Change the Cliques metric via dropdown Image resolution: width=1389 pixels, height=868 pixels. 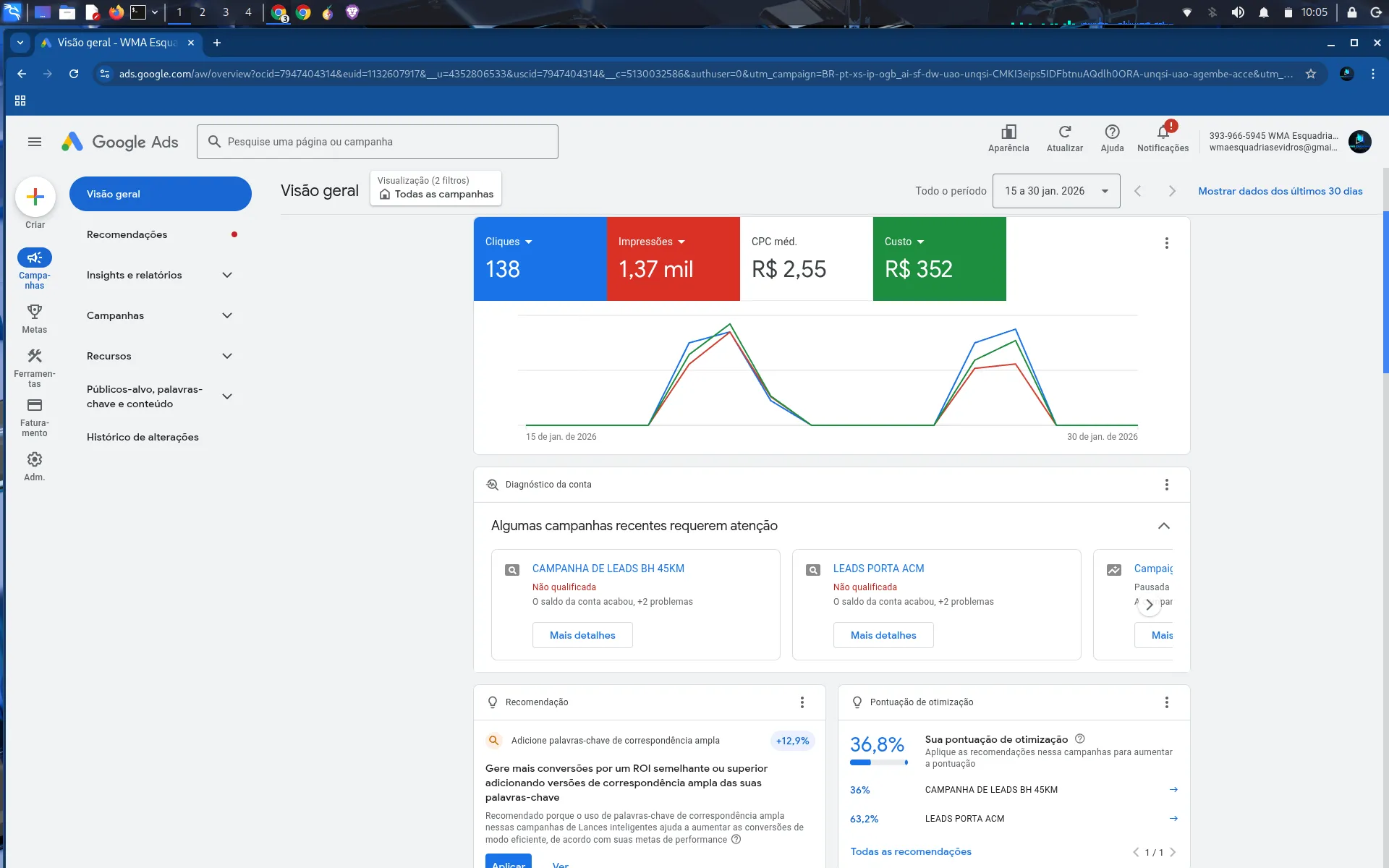pos(528,242)
